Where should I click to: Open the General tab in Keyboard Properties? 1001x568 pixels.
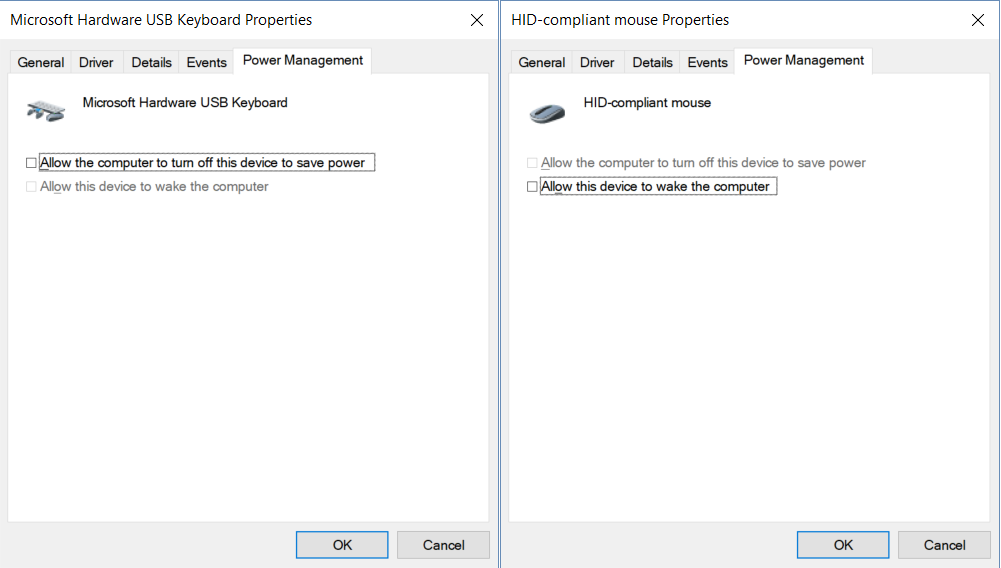[x=41, y=63]
